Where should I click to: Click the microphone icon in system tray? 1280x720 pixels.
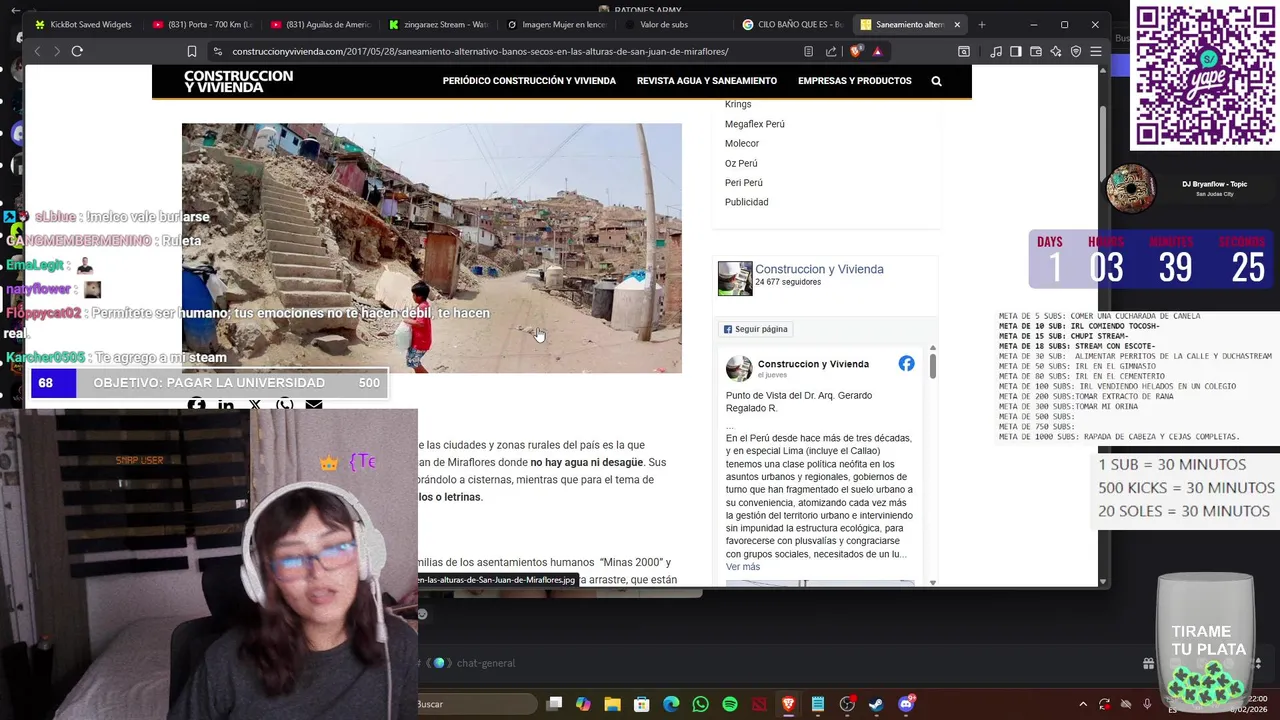pos(1146,704)
